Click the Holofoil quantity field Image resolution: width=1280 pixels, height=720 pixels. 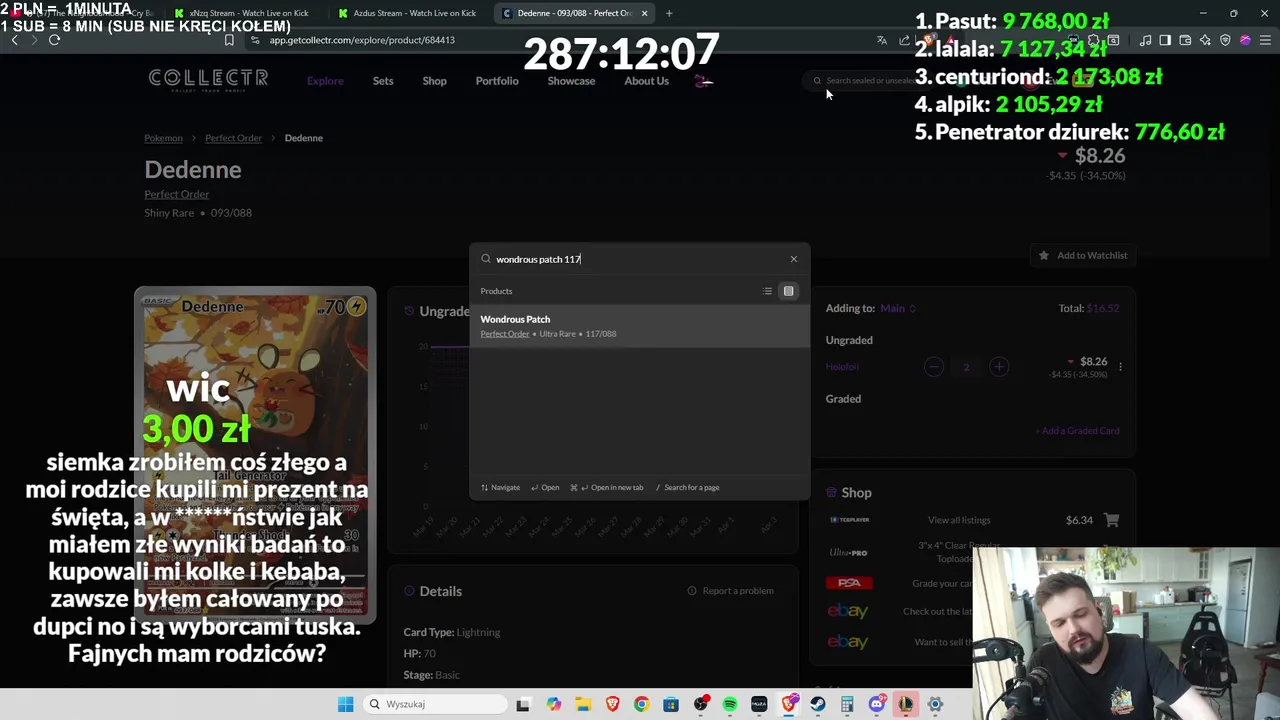966,367
